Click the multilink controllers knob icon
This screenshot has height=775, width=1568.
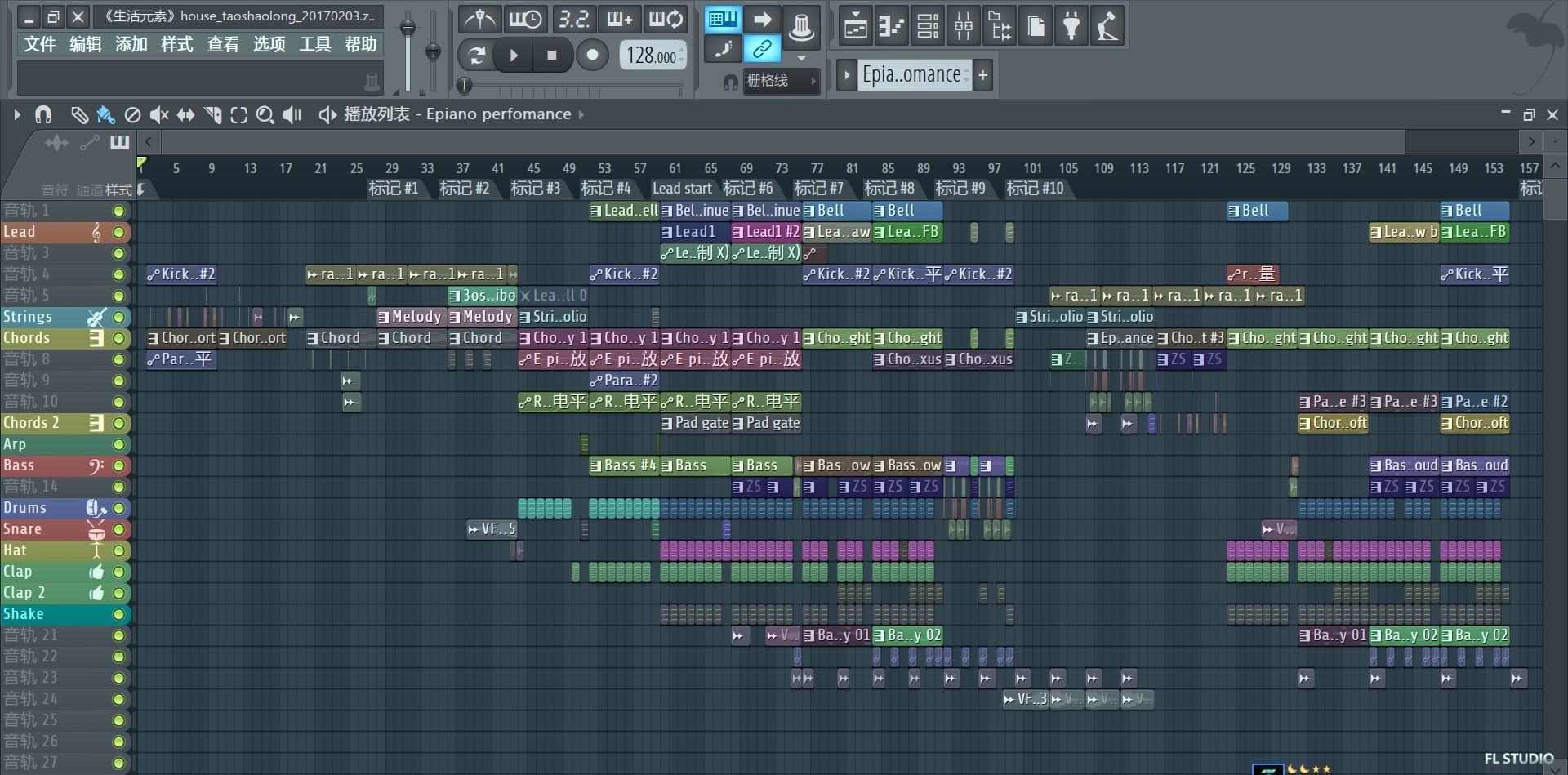pos(801,26)
